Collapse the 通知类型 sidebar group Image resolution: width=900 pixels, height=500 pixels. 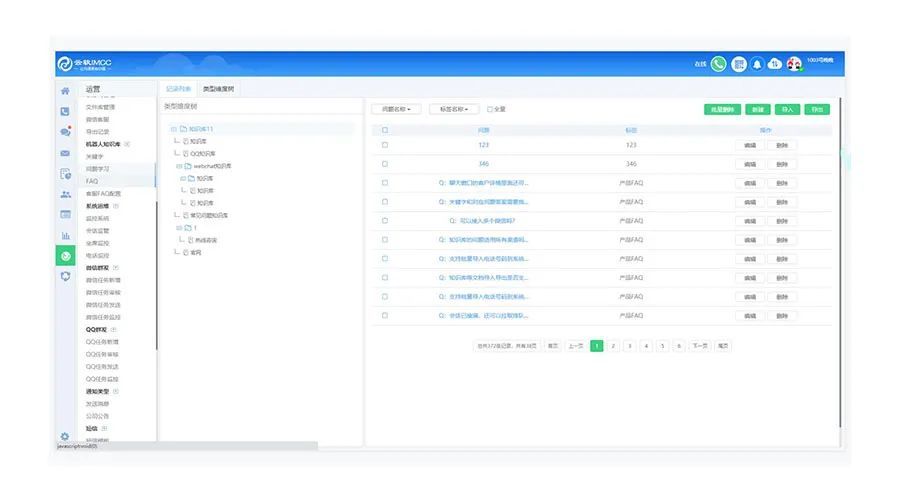115,392
